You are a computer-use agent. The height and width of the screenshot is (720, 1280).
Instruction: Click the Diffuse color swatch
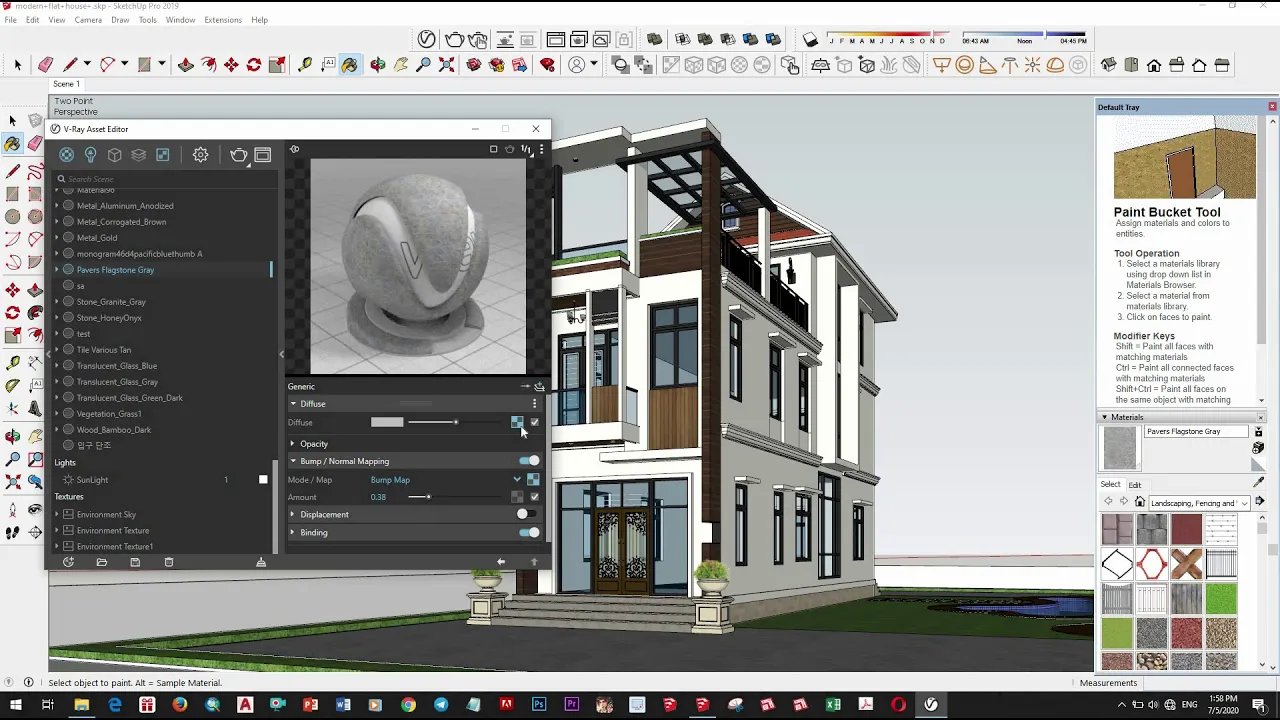pos(387,422)
